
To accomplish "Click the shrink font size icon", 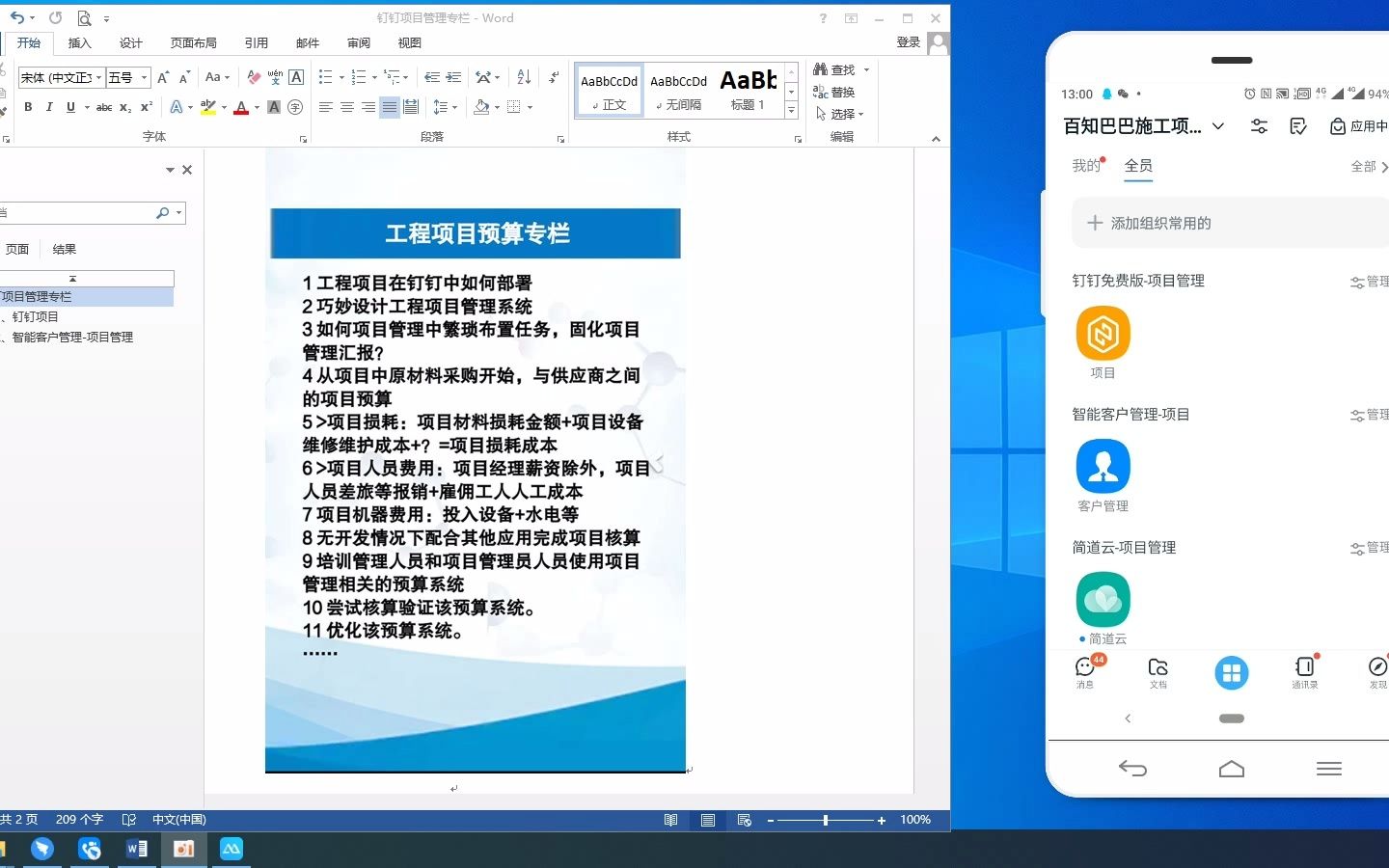I will [183, 77].
